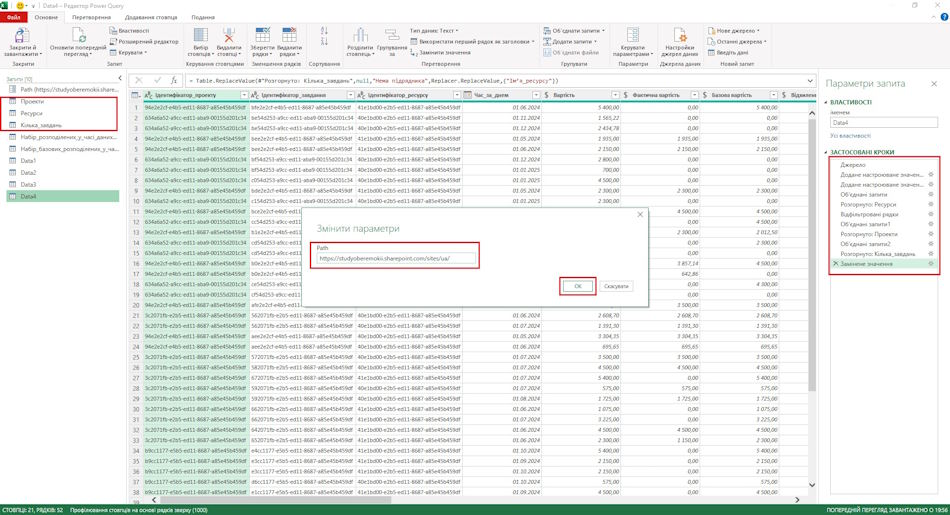This screenshot has width=950, height=515.
Task: Sort ascending using the A-Z icon
Action: coord(324,31)
